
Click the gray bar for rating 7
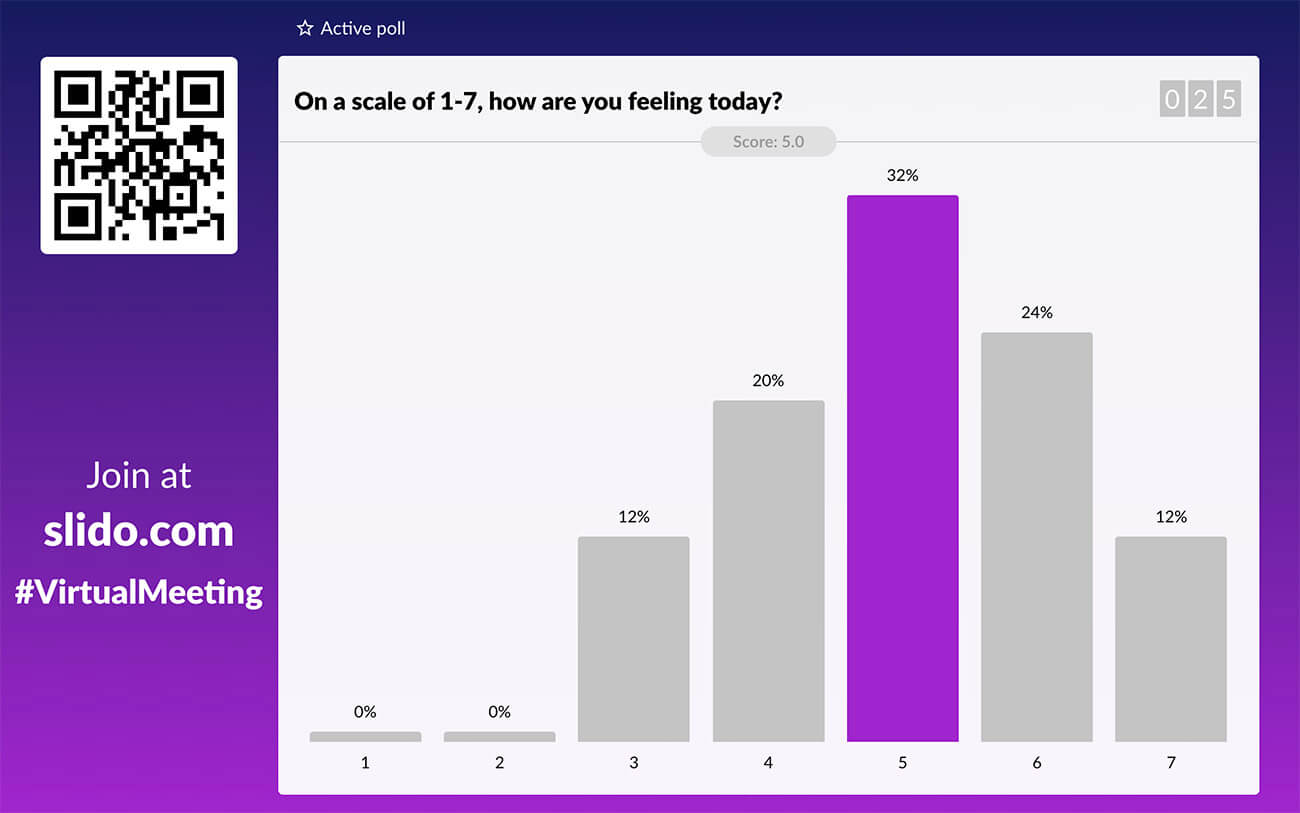click(1170, 639)
